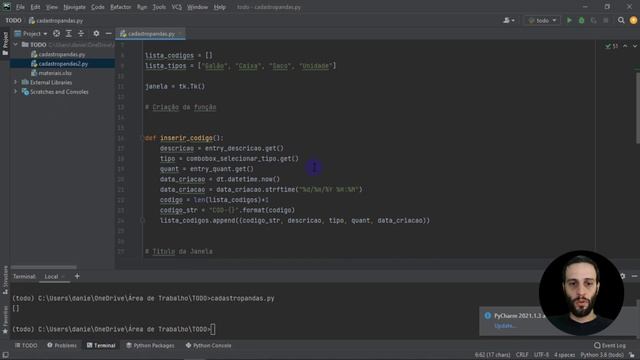Toggle the Terminal tool window button
The height and width of the screenshot is (360, 640).
(x=101, y=345)
